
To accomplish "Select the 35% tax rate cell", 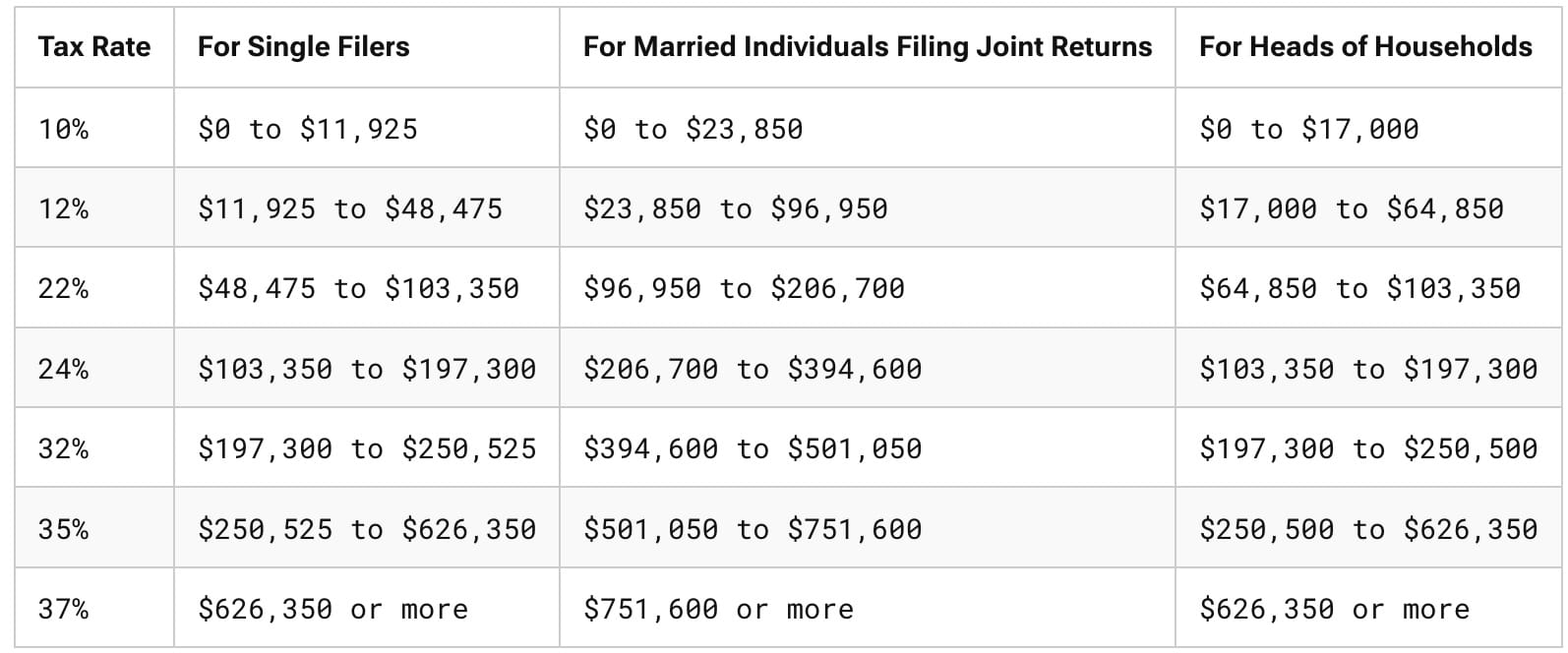I will pyautogui.click(x=64, y=529).
